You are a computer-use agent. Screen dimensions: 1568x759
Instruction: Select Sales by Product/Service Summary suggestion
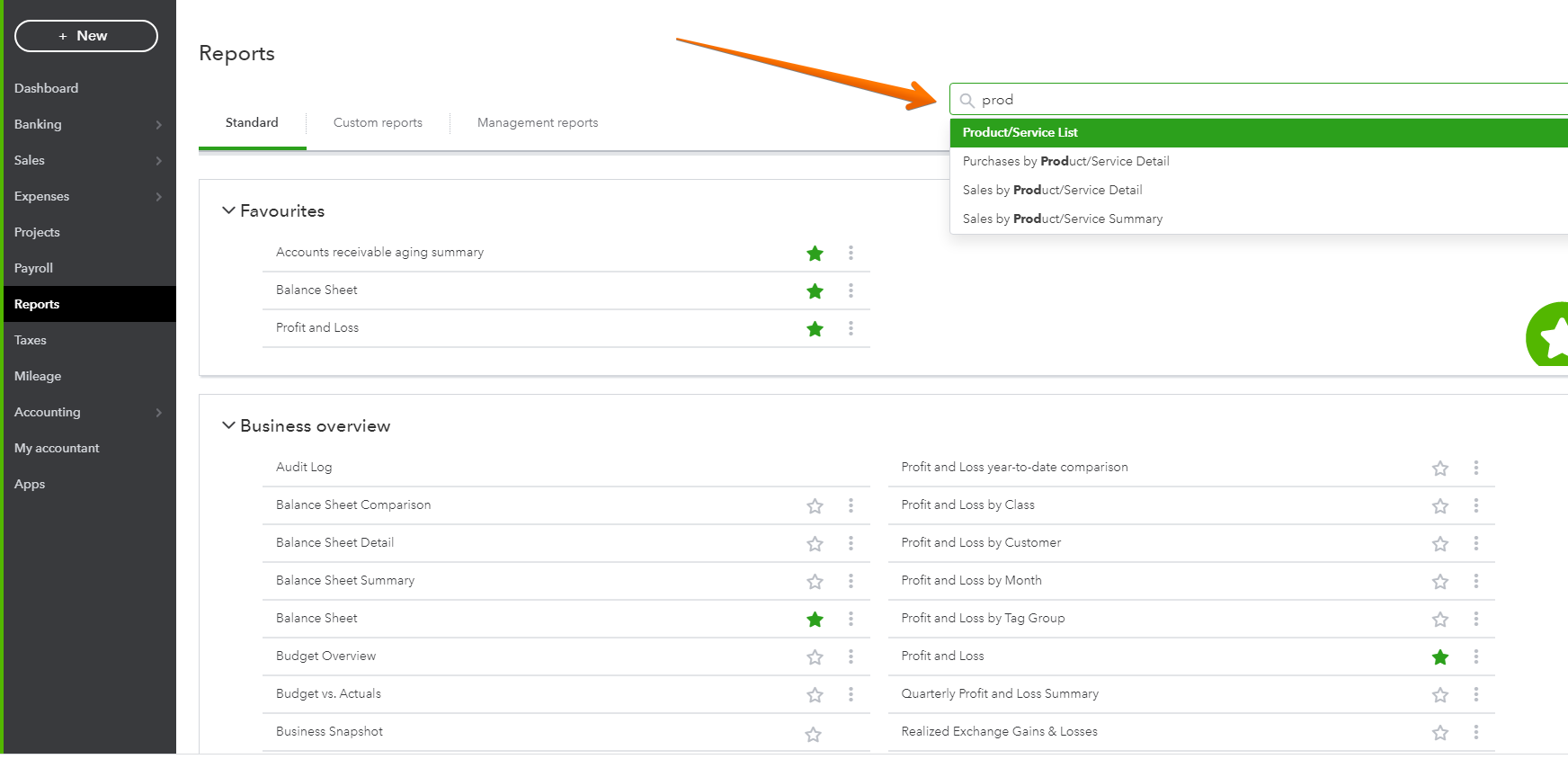pyautogui.click(x=1062, y=219)
